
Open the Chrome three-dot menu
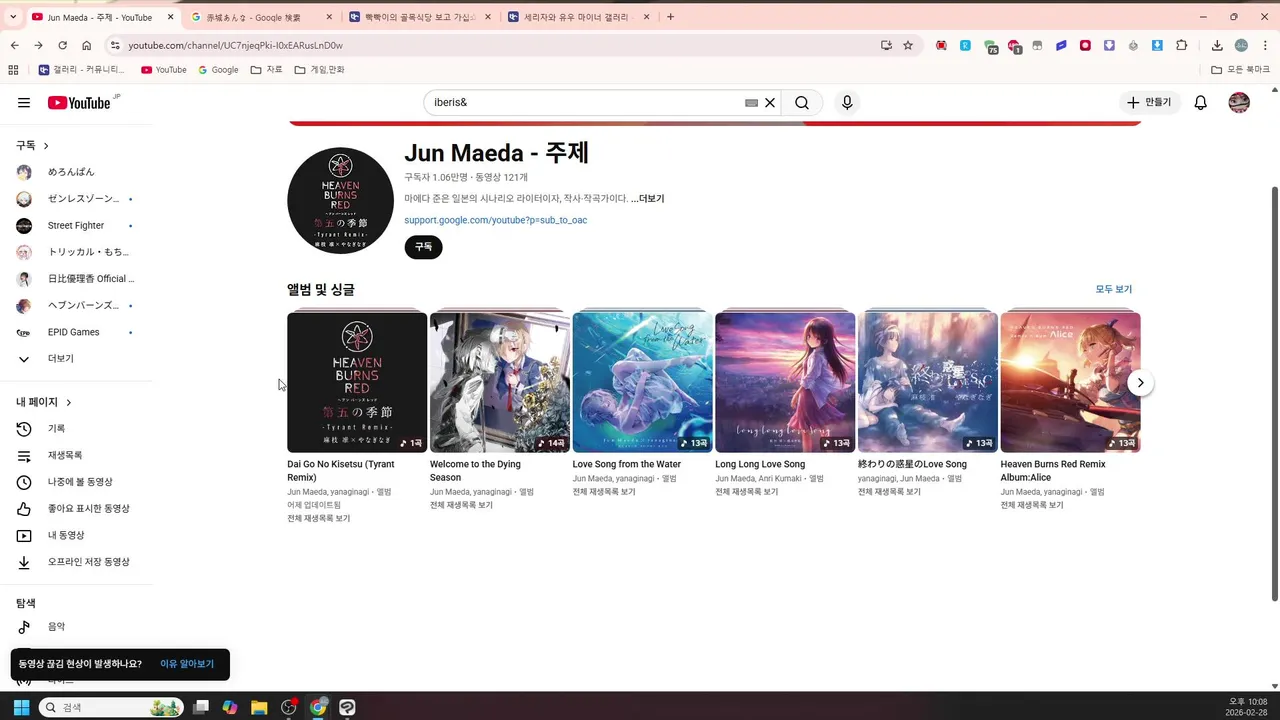pyautogui.click(x=1265, y=45)
